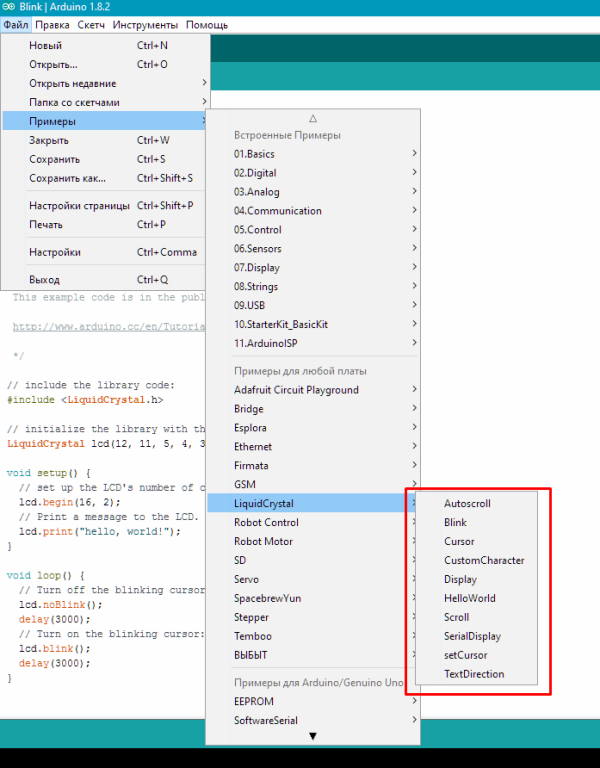Open Servo library examples
Image resolution: width=600 pixels, height=768 pixels.
[313, 579]
